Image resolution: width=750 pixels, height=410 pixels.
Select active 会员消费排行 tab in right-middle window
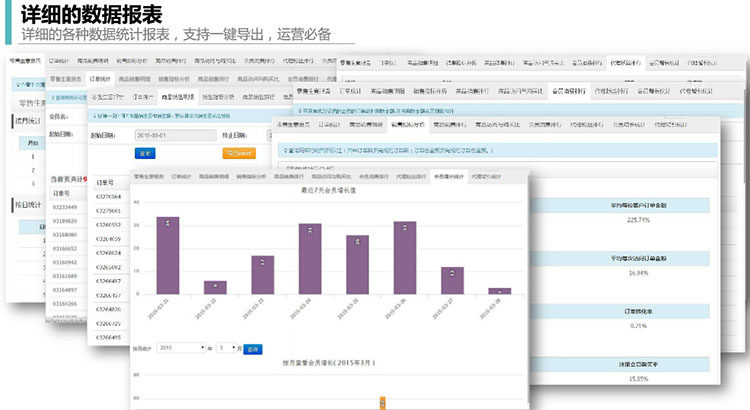(569, 91)
